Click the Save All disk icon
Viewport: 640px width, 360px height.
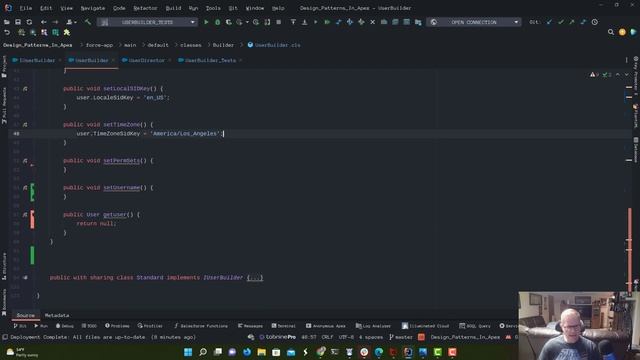[x=18, y=22]
